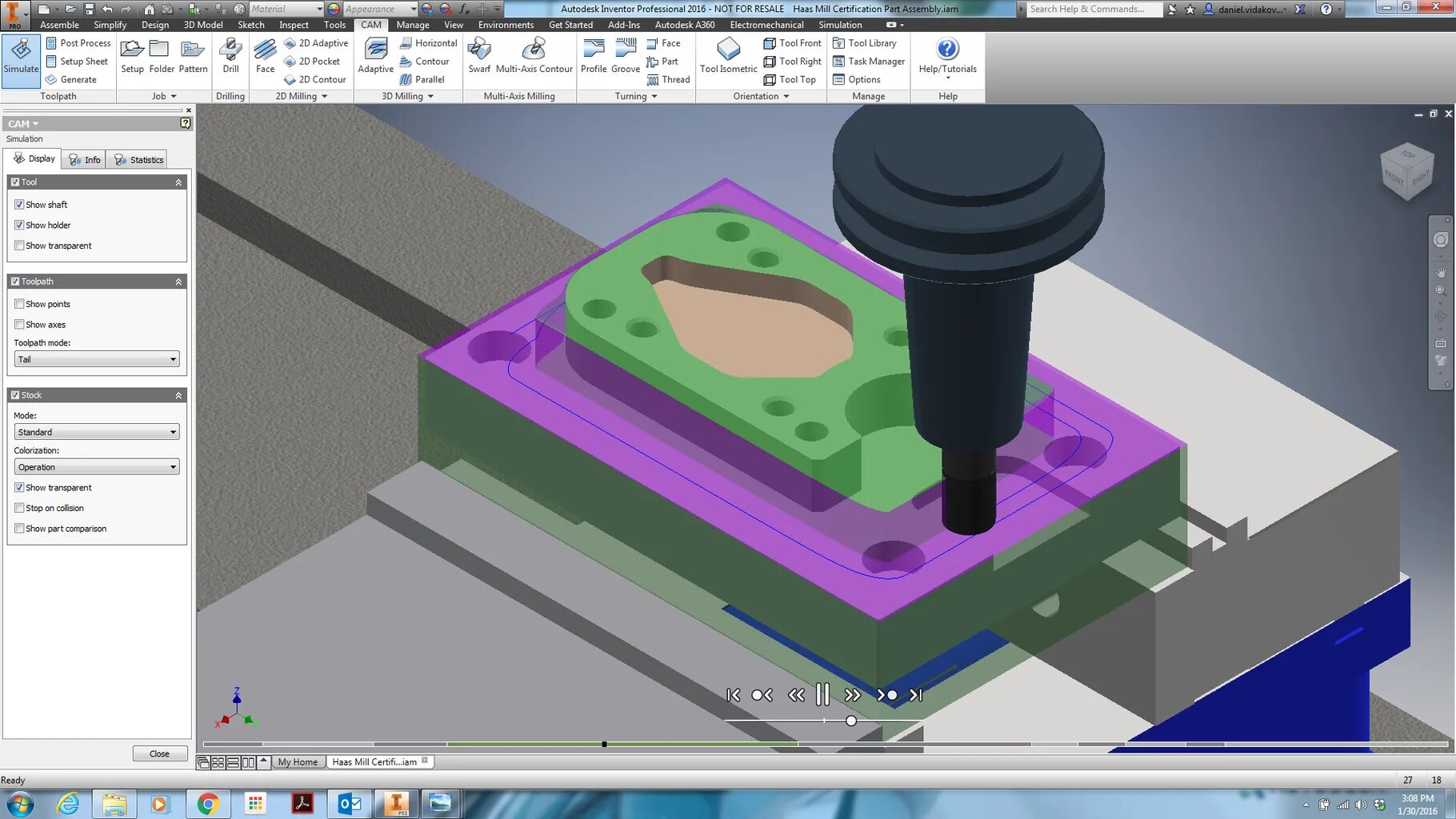Open the Tool Library

click(x=865, y=43)
